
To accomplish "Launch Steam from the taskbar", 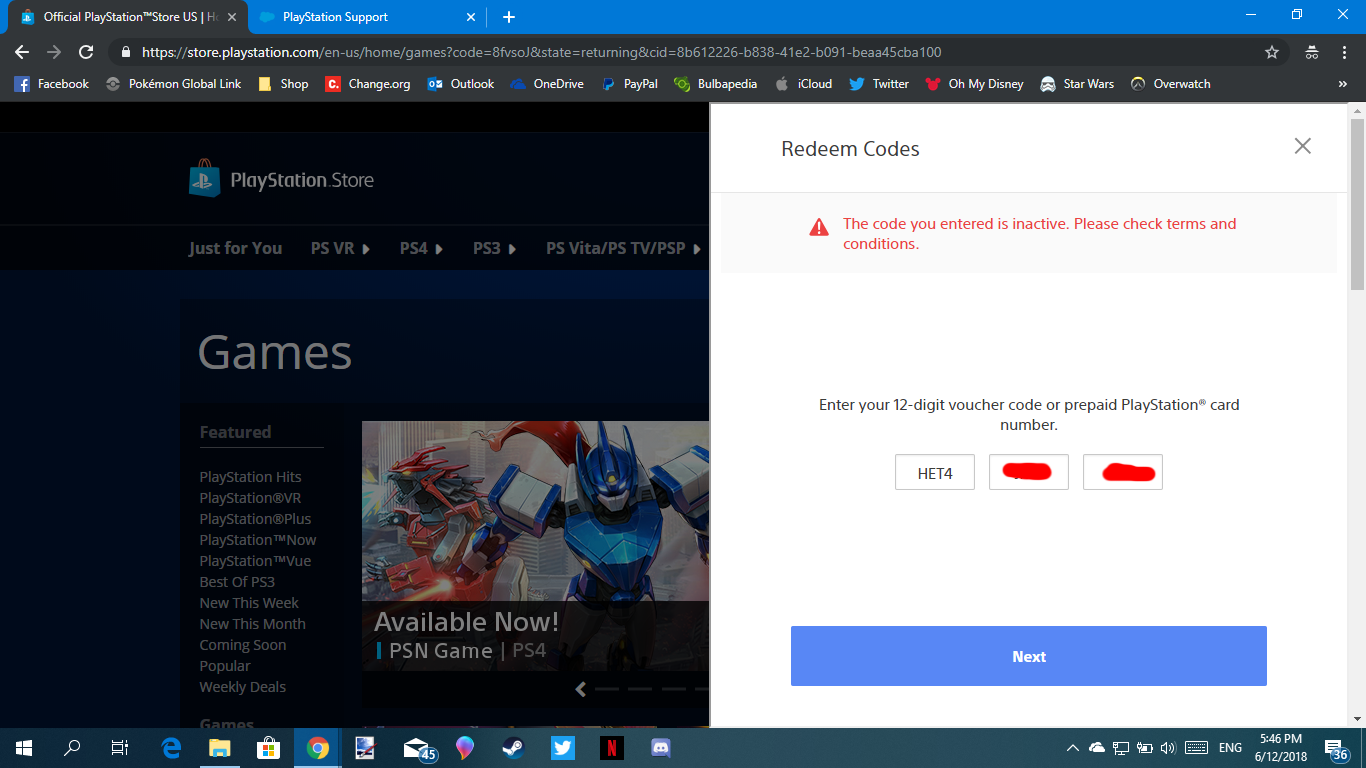I will click(x=513, y=748).
